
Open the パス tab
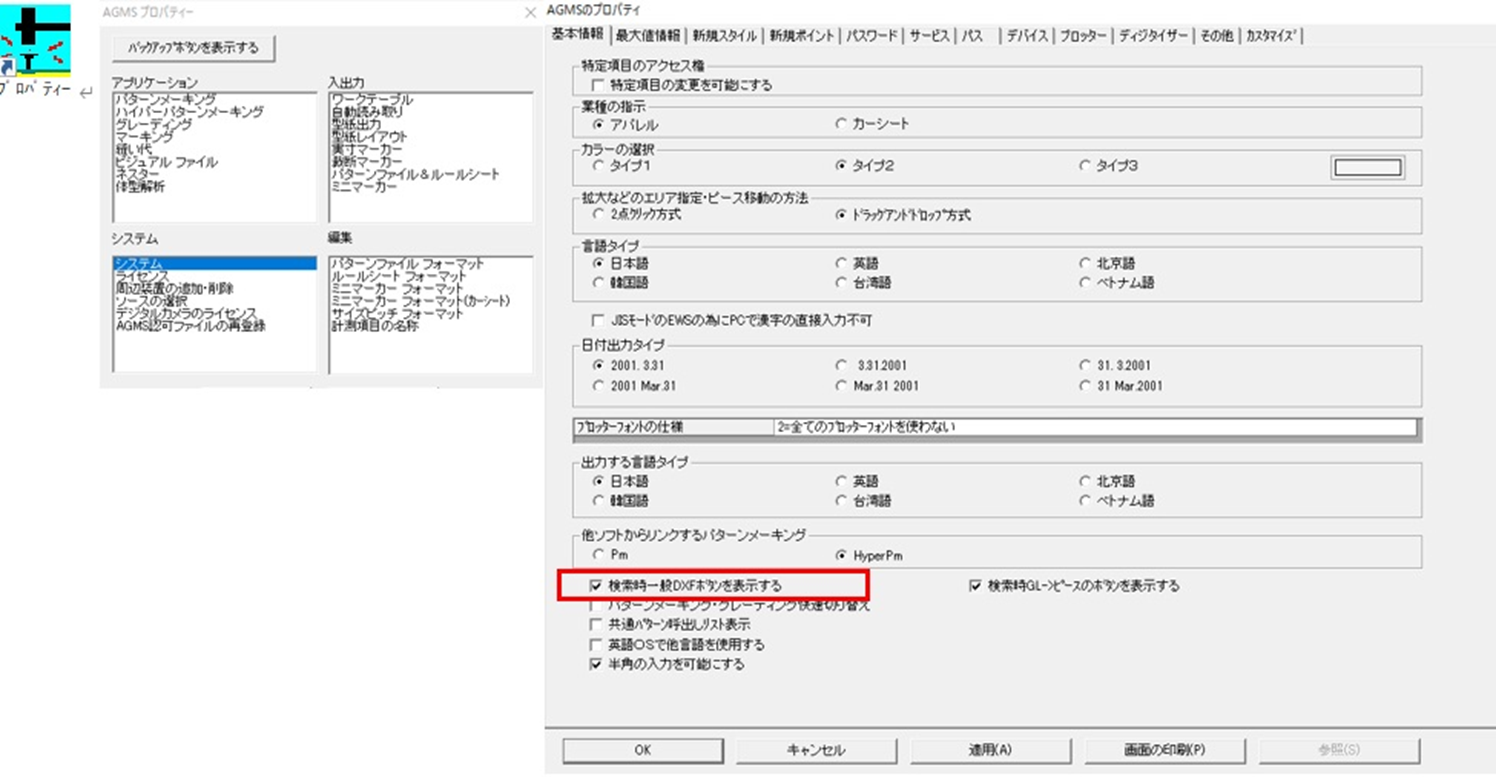977,35
